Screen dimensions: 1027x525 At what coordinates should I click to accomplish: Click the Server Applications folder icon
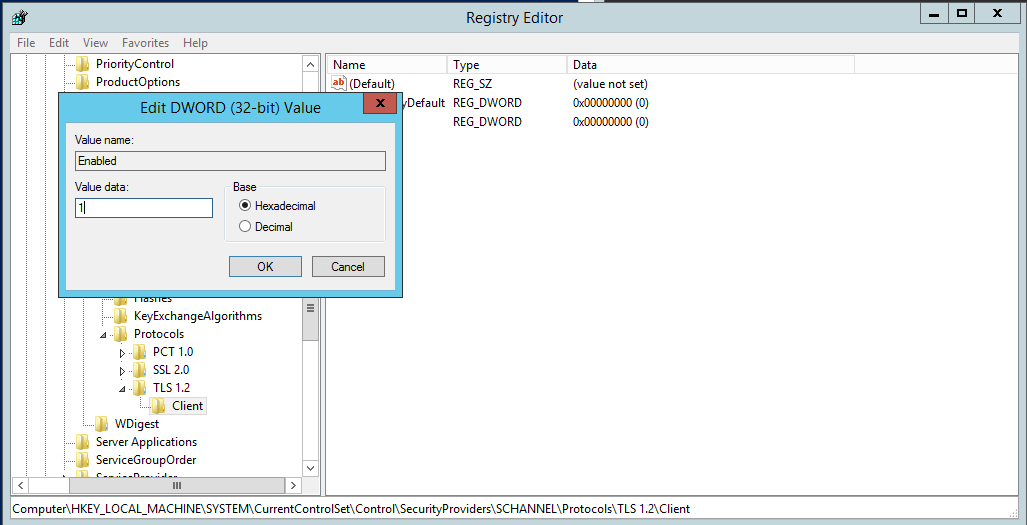click(83, 442)
